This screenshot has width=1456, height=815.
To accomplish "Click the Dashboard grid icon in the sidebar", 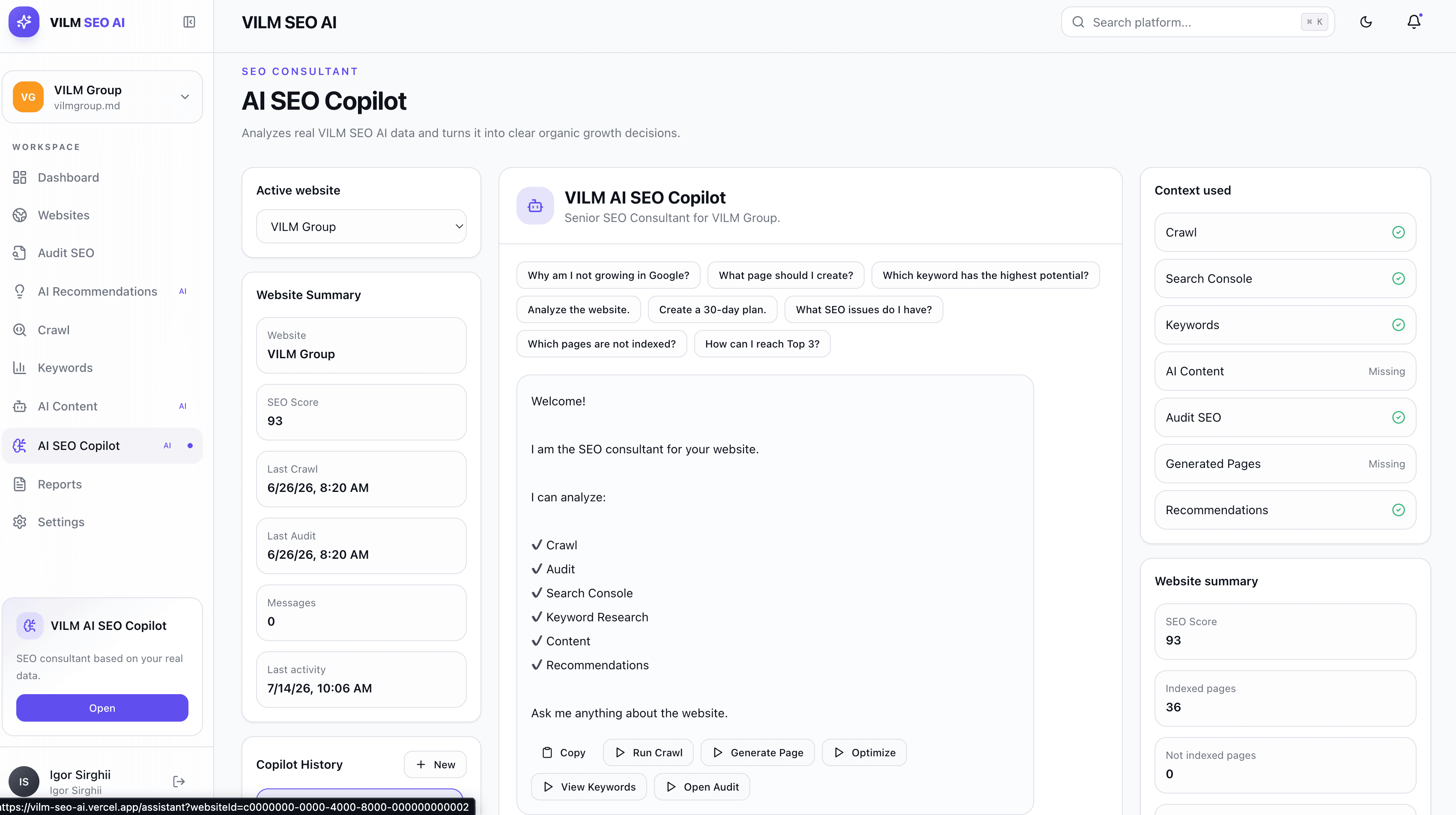I will click(x=20, y=177).
